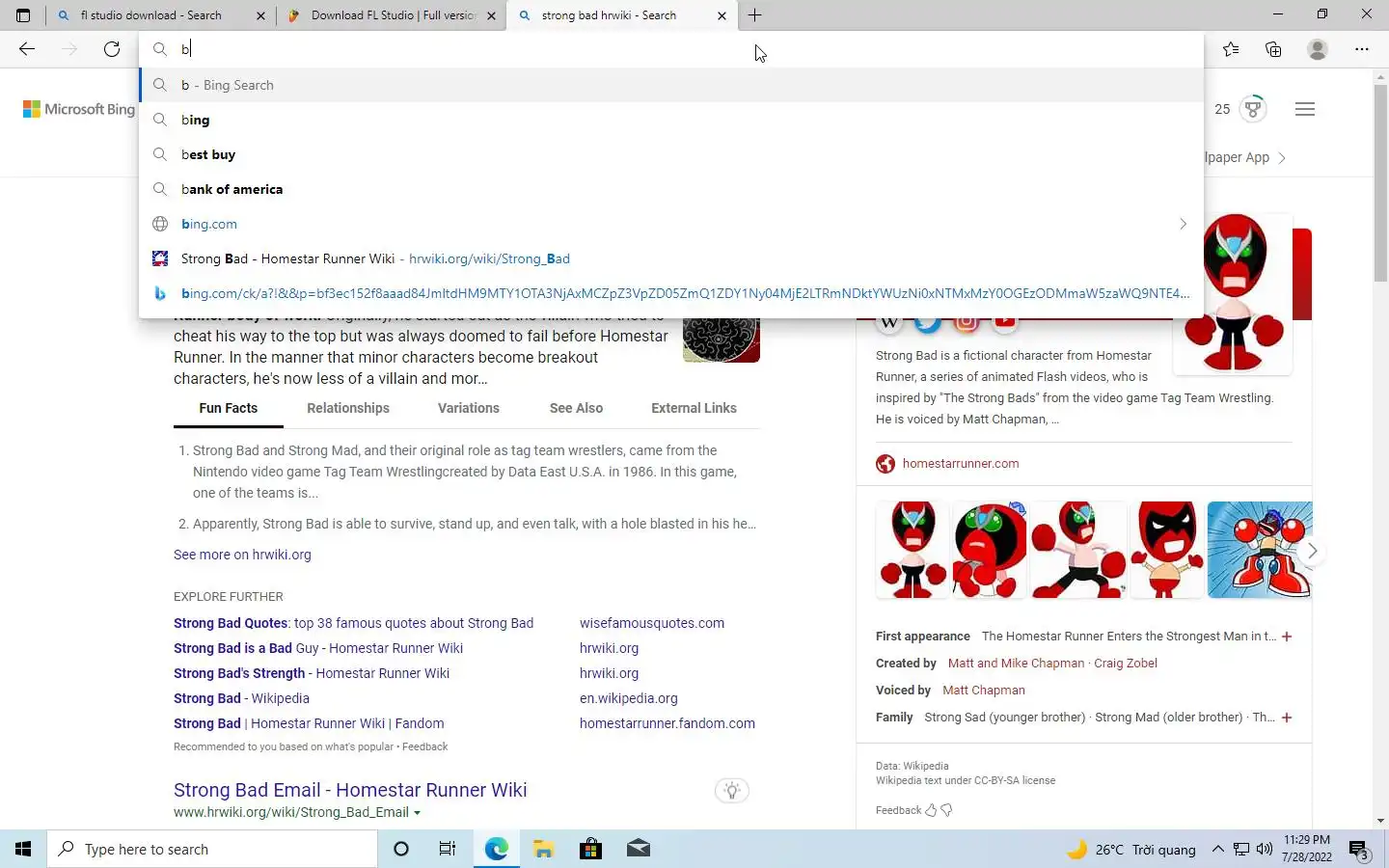Click the Microsoft Bing logo
Image resolution: width=1389 pixels, height=868 pixels.
point(79,109)
